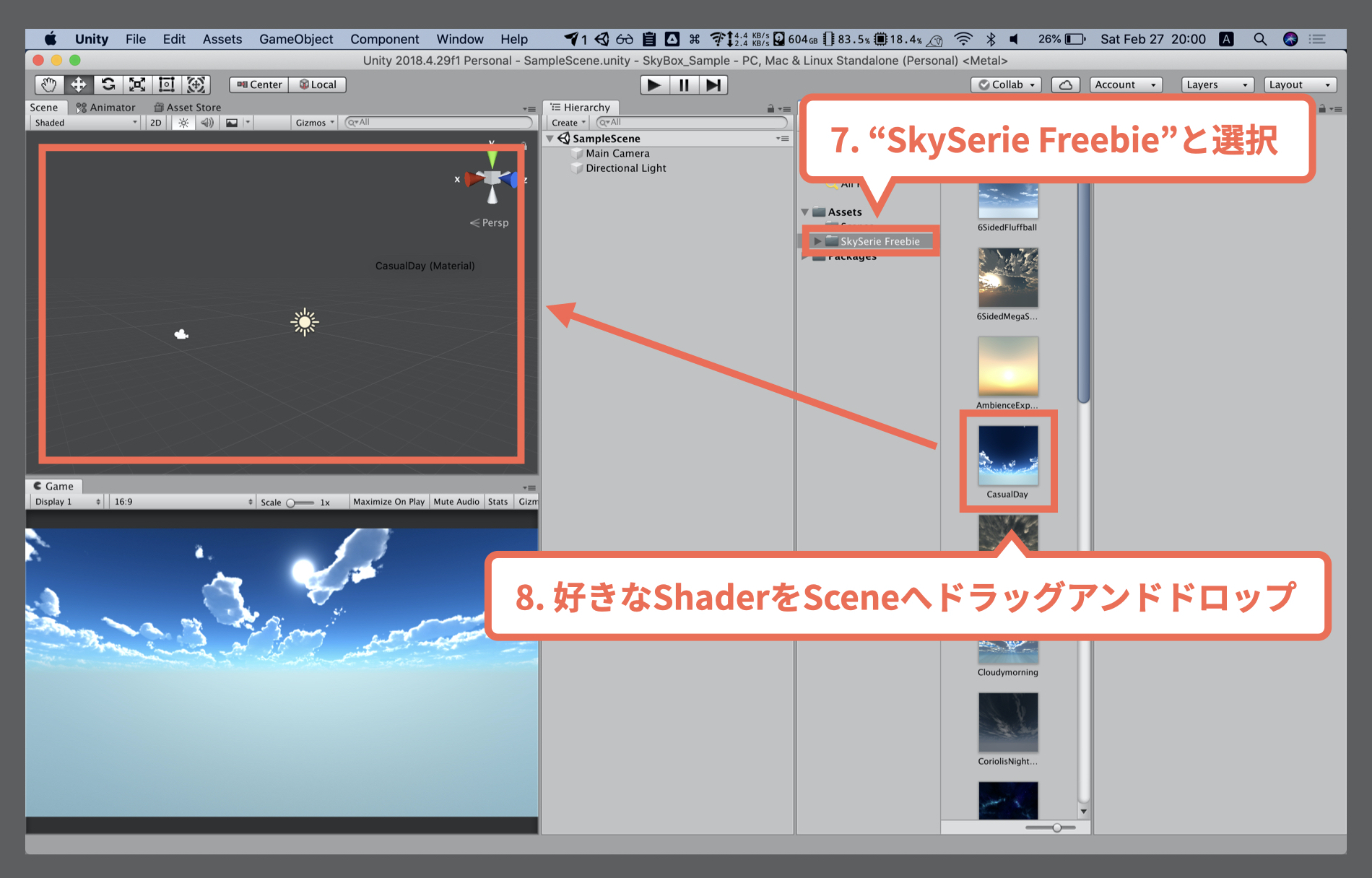The width and height of the screenshot is (1372, 878).
Task: Open the Window menu
Action: [x=459, y=39]
